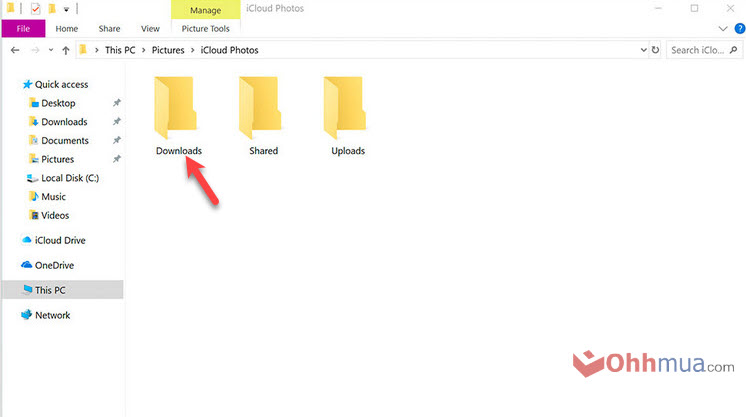Refresh the iCloud Photos folder
Screen dimensions: 746x417
[655, 50]
